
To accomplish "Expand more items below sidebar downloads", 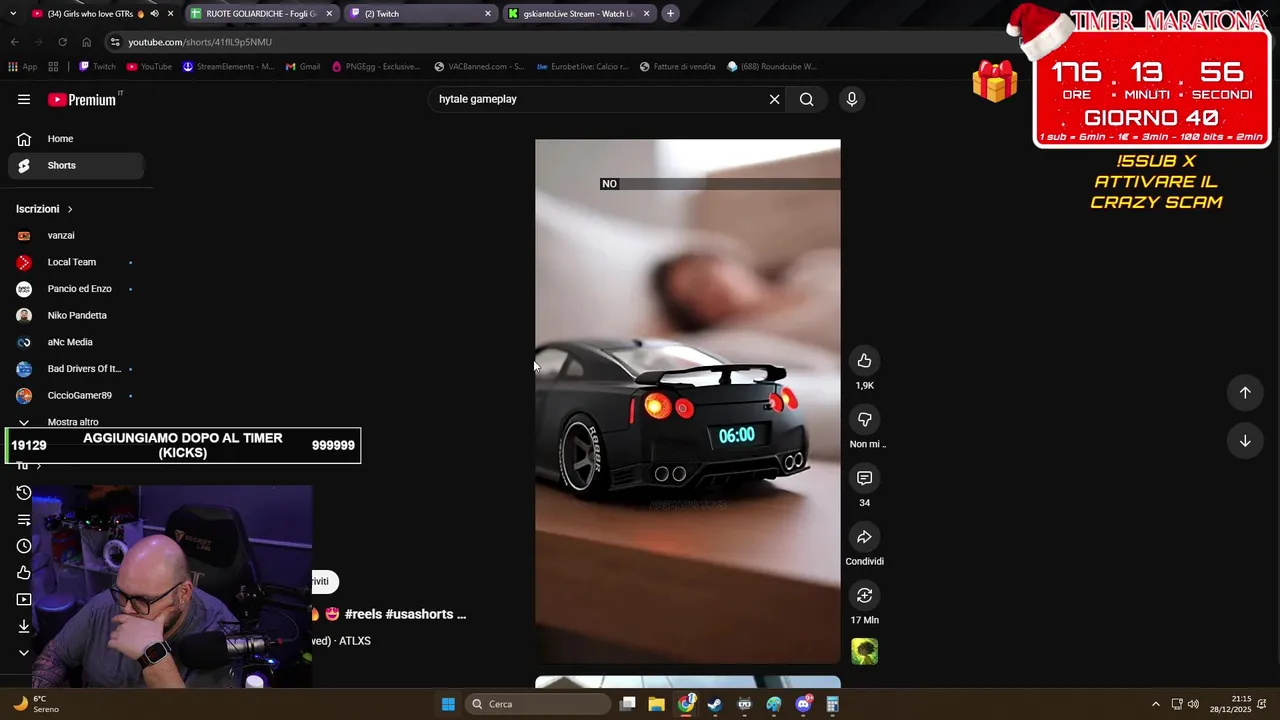I will pos(24,653).
